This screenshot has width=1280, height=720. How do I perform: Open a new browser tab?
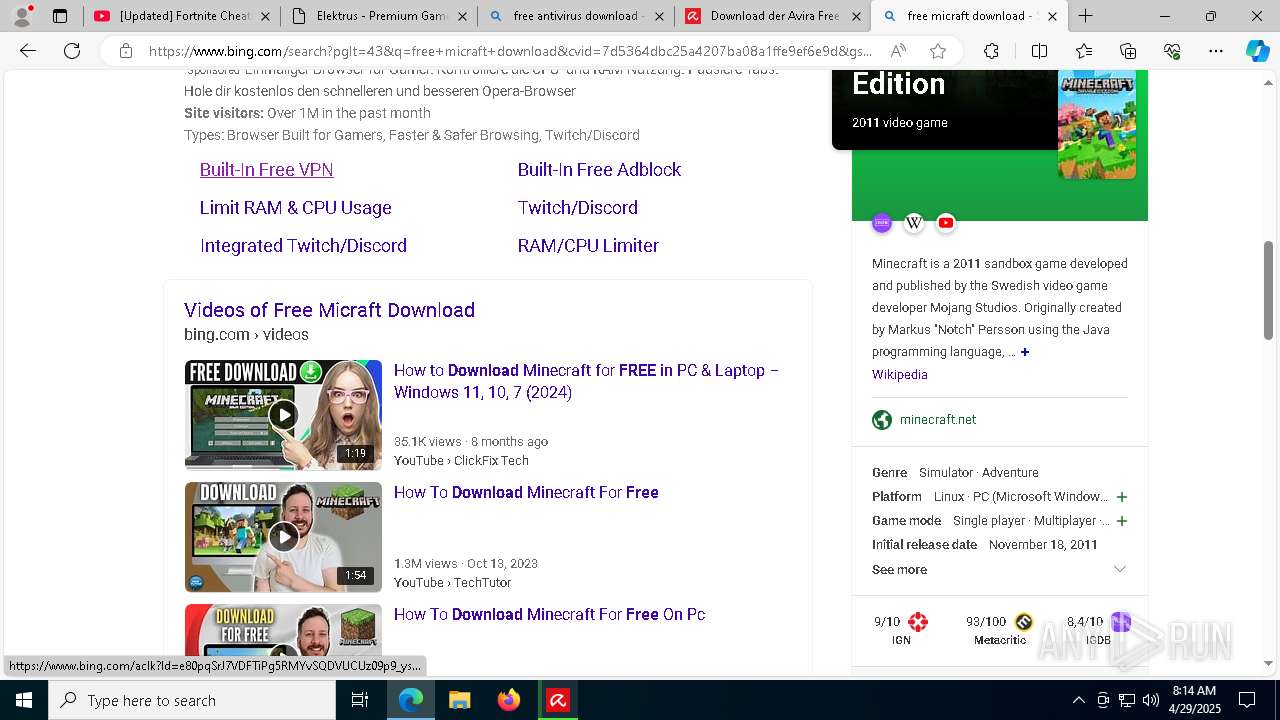1085,16
